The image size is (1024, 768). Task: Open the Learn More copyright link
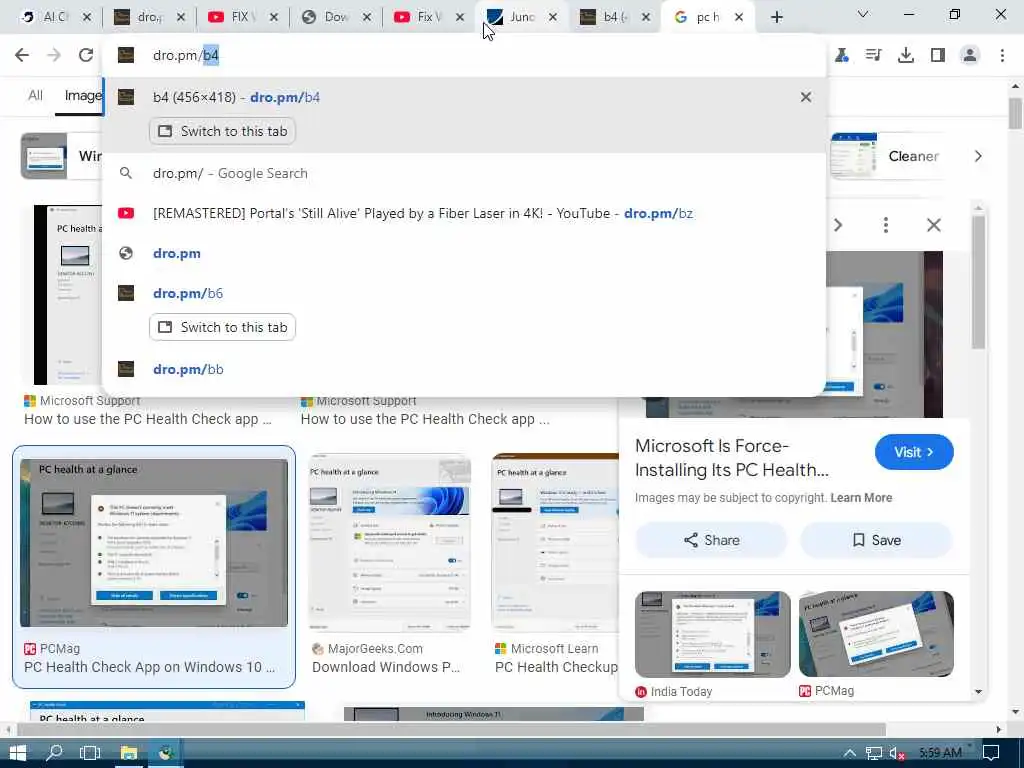coord(861,498)
